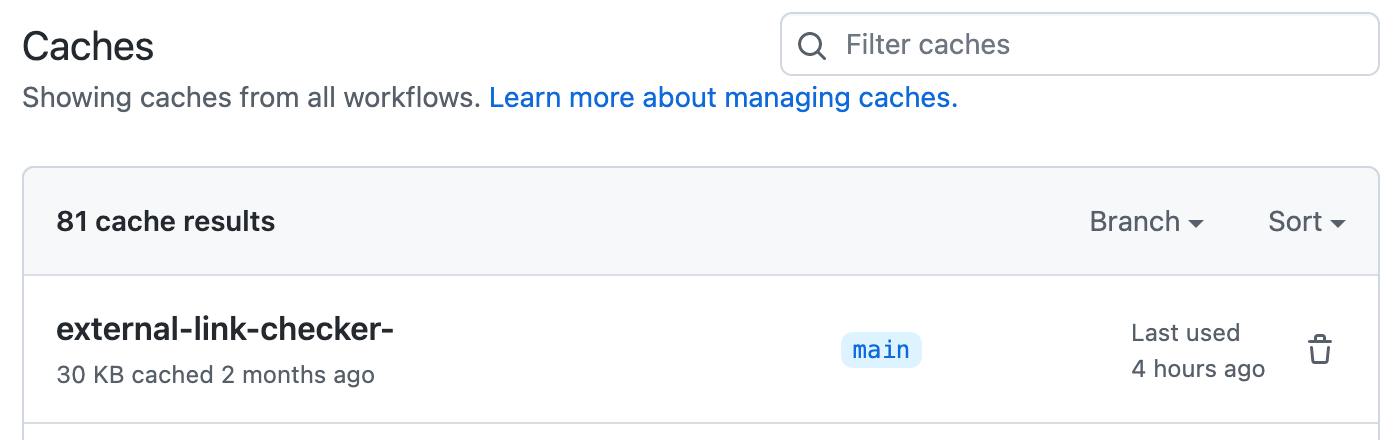Click the Caches page heading
The width and height of the screenshot is (1396, 440).
[88, 46]
